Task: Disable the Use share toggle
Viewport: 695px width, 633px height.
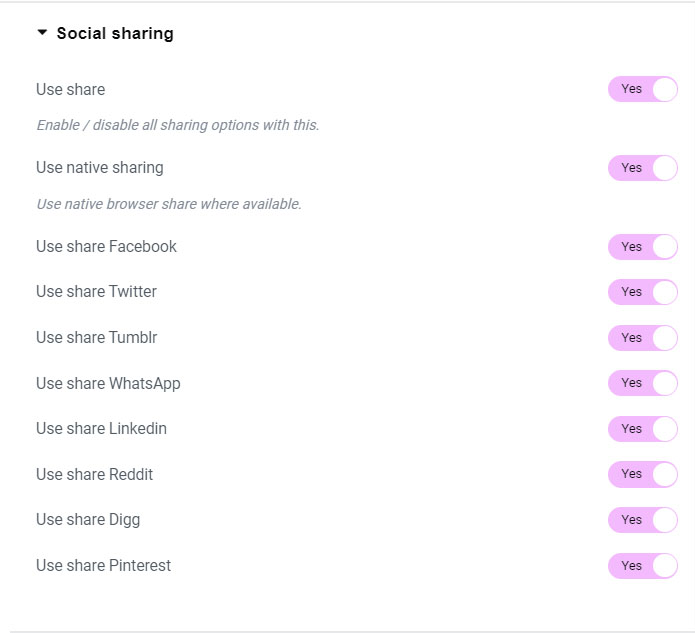Action: [x=643, y=89]
